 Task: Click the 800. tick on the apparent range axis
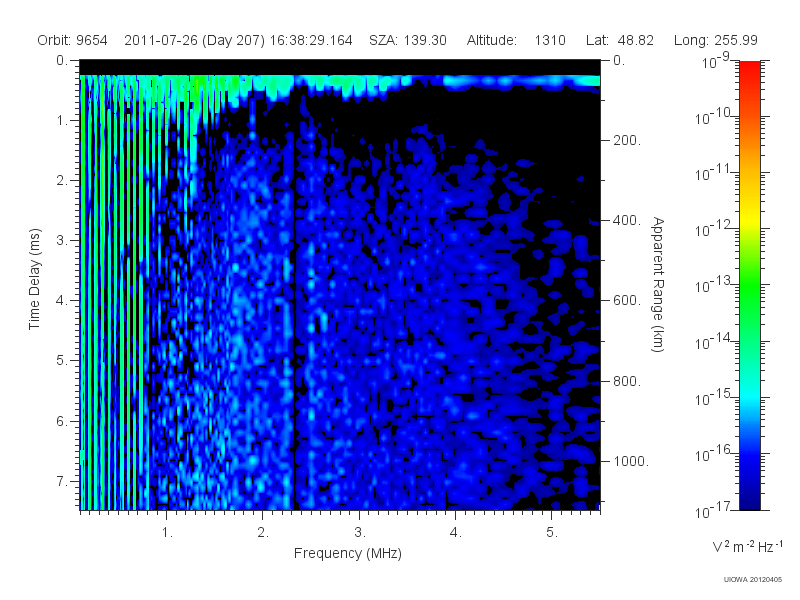coord(627,381)
